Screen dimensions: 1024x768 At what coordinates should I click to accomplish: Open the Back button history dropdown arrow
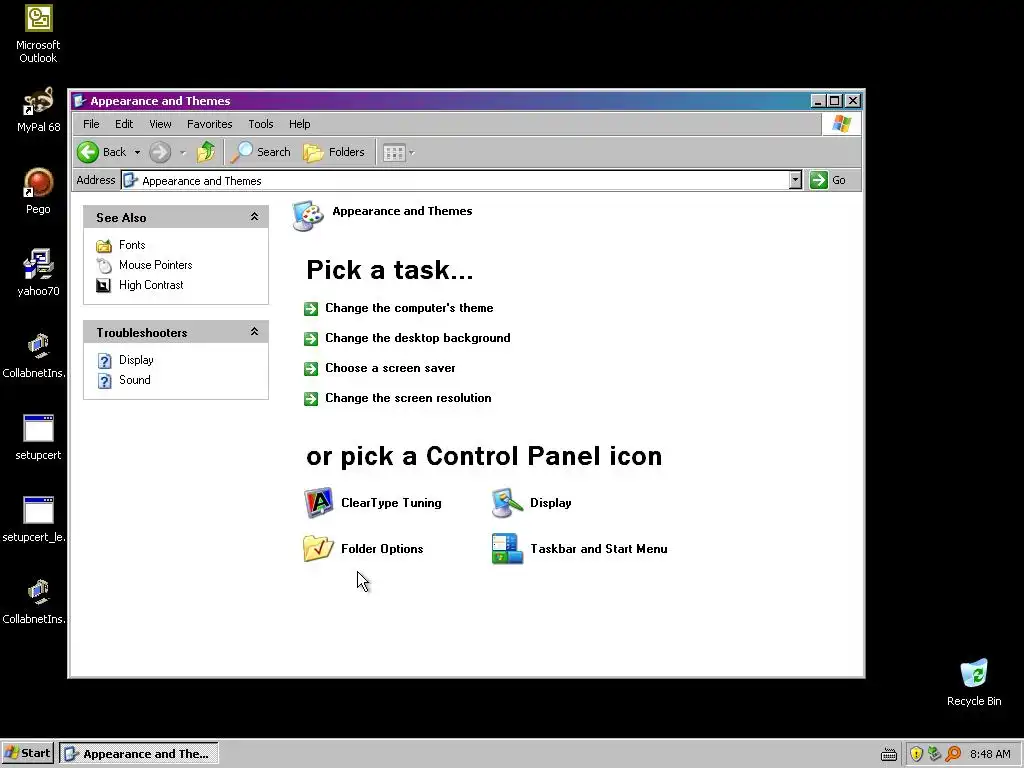click(x=137, y=153)
